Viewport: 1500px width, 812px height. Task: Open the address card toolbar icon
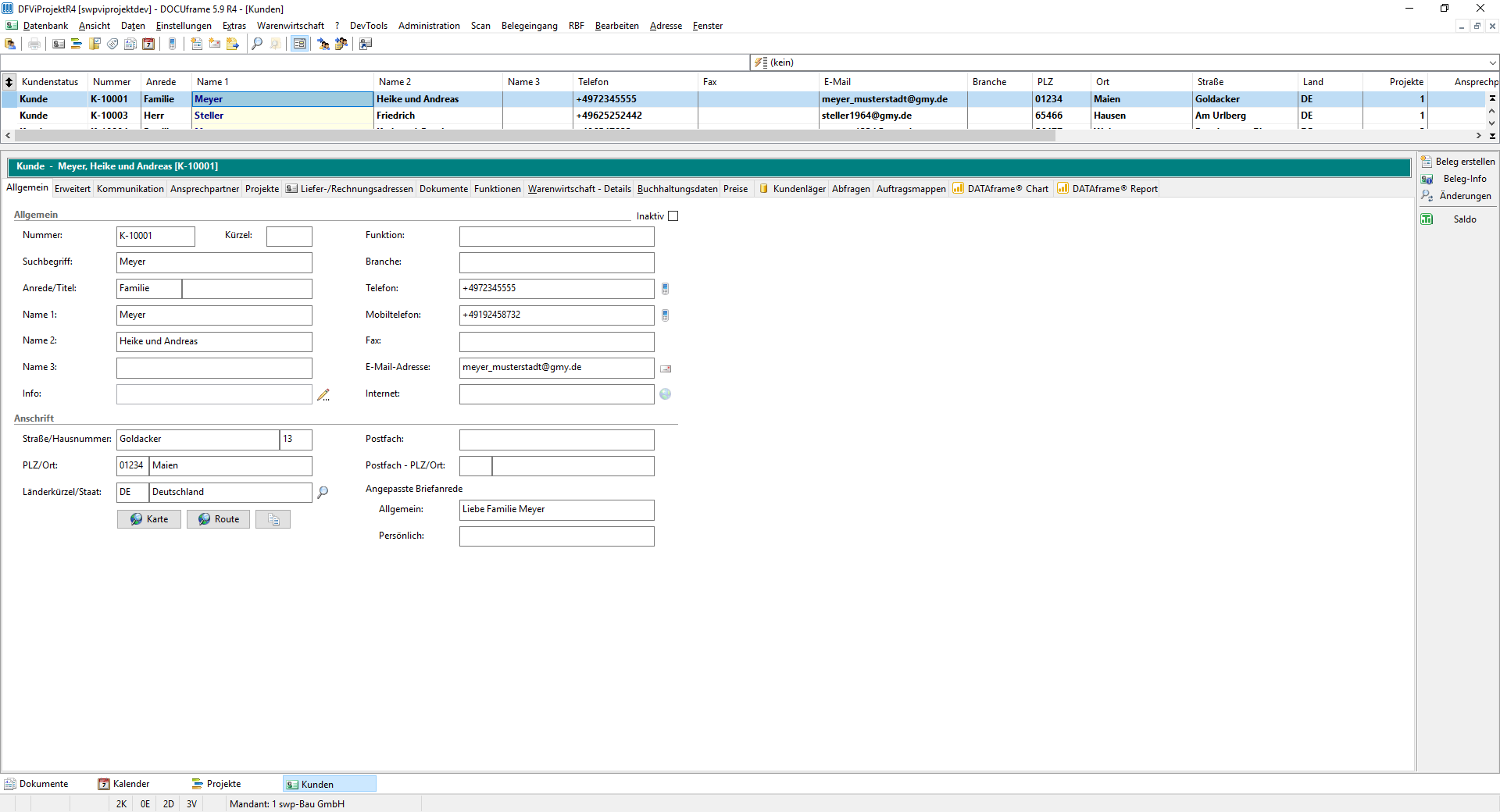tap(59, 44)
